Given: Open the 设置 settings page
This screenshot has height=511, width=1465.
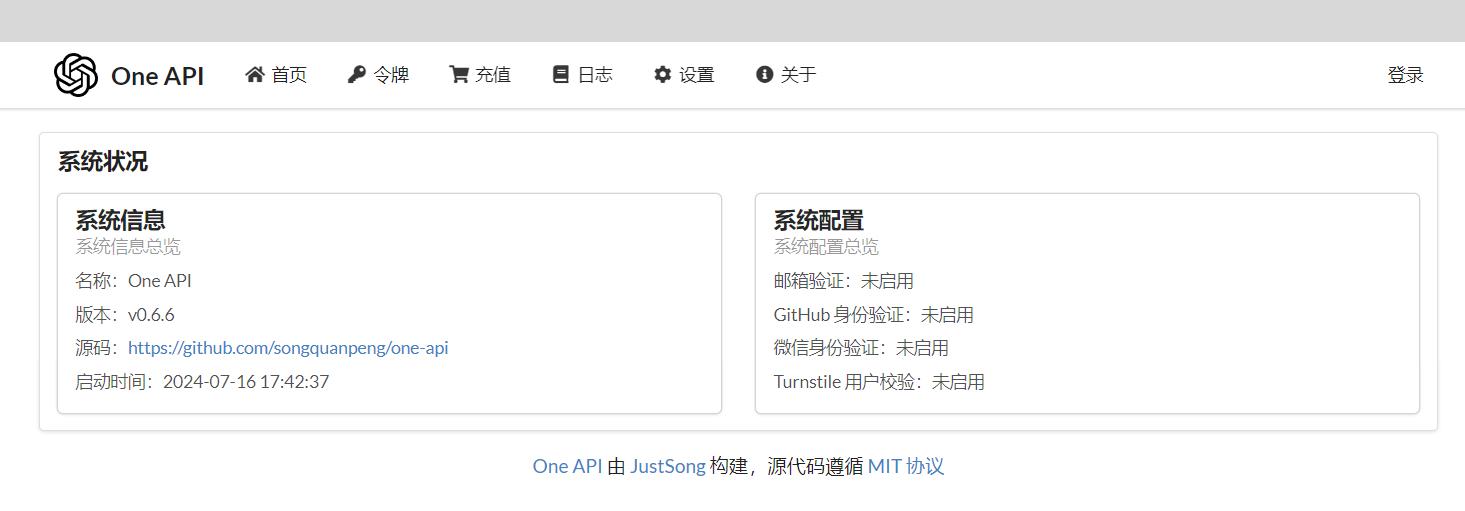Looking at the screenshot, I should click(x=684, y=75).
